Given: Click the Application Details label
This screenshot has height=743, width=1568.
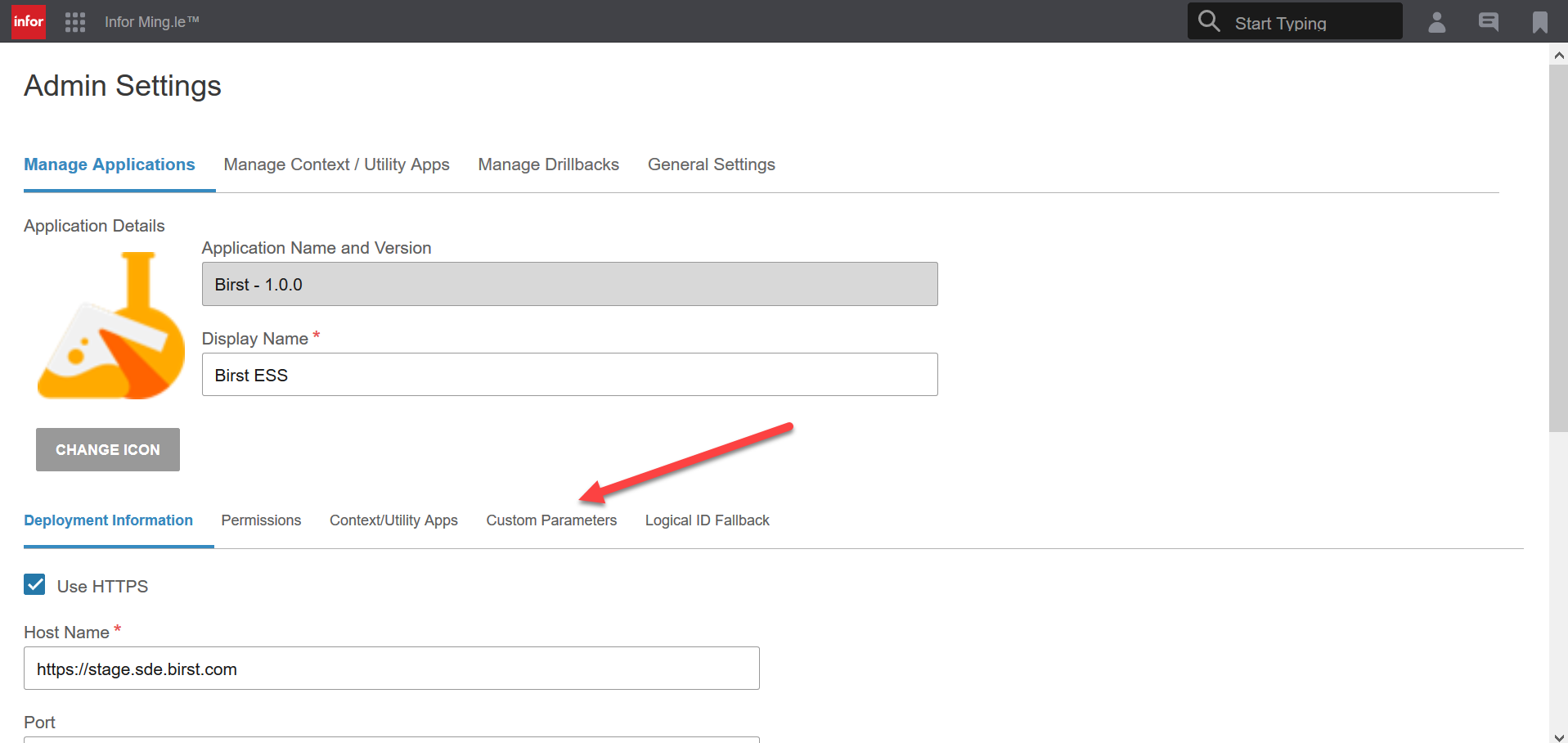Looking at the screenshot, I should click(x=94, y=226).
